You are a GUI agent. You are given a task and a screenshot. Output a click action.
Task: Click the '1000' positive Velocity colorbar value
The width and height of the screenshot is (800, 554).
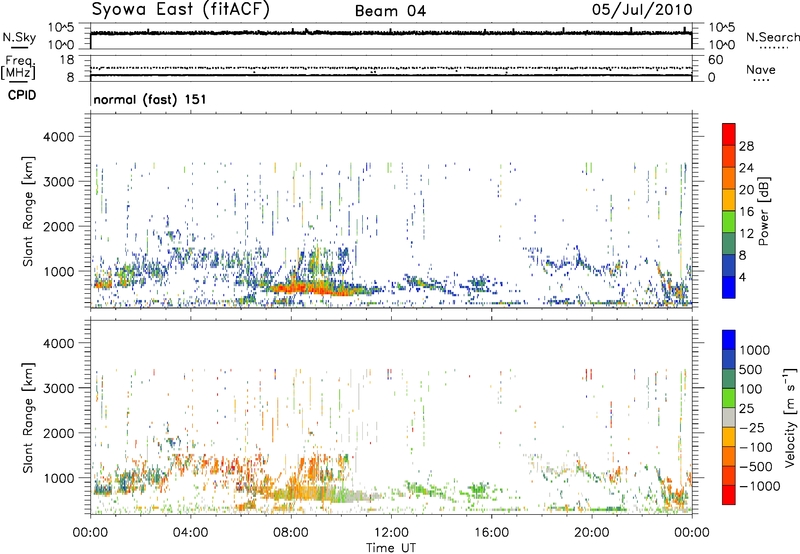pyautogui.click(x=755, y=350)
